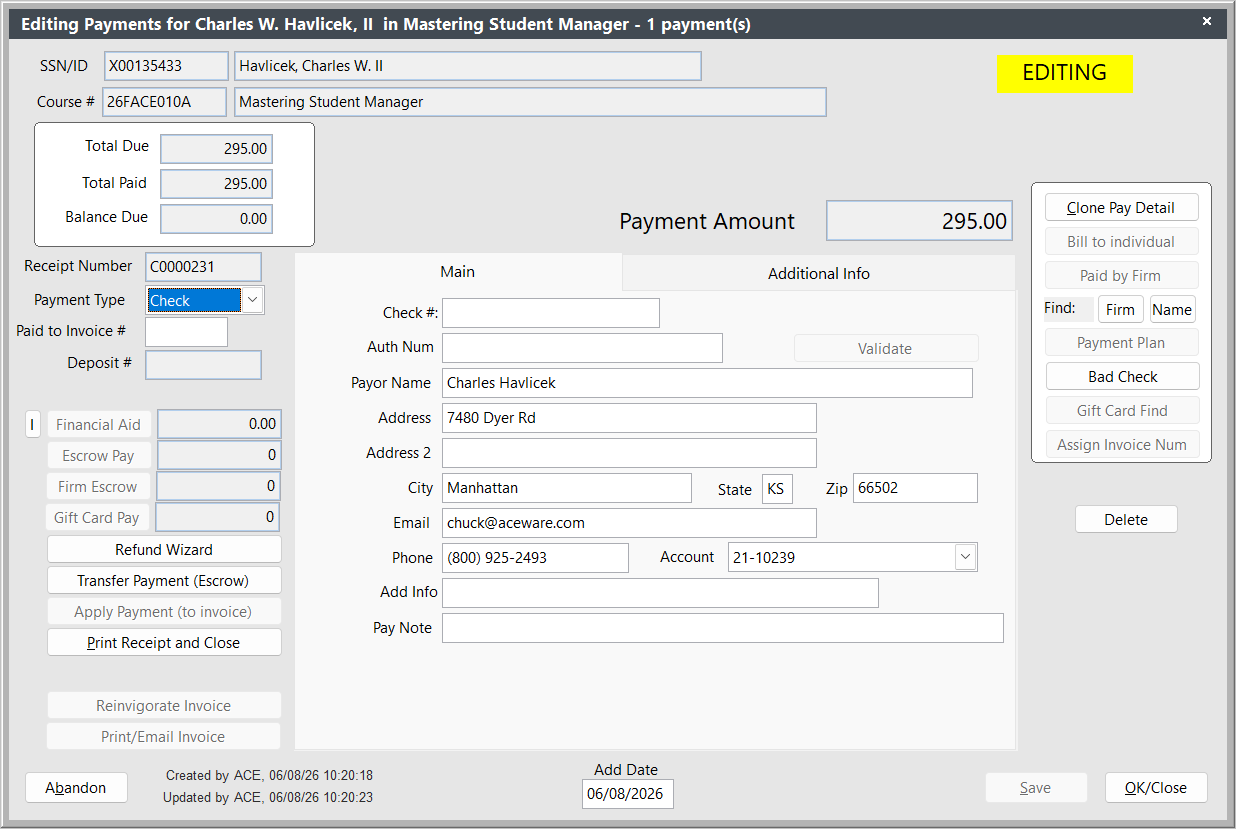
Task: Click the small I button beside Financial Aid
Action: point(32,425)
